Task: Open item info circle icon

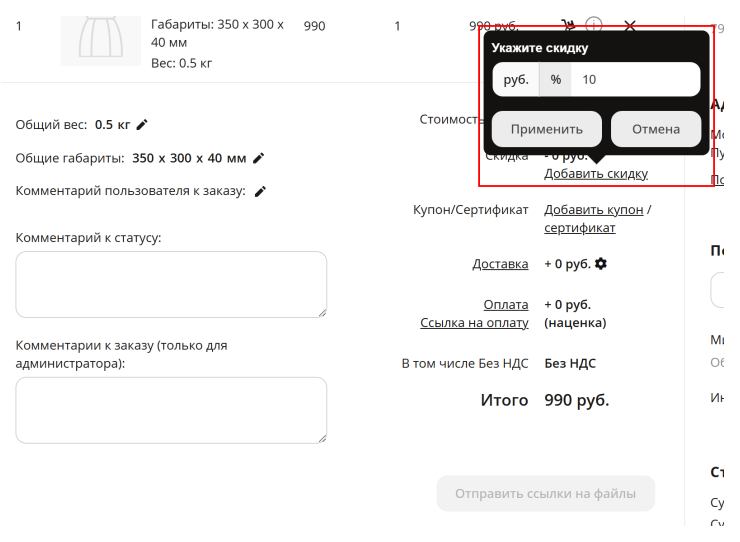Action: [594, 24]
